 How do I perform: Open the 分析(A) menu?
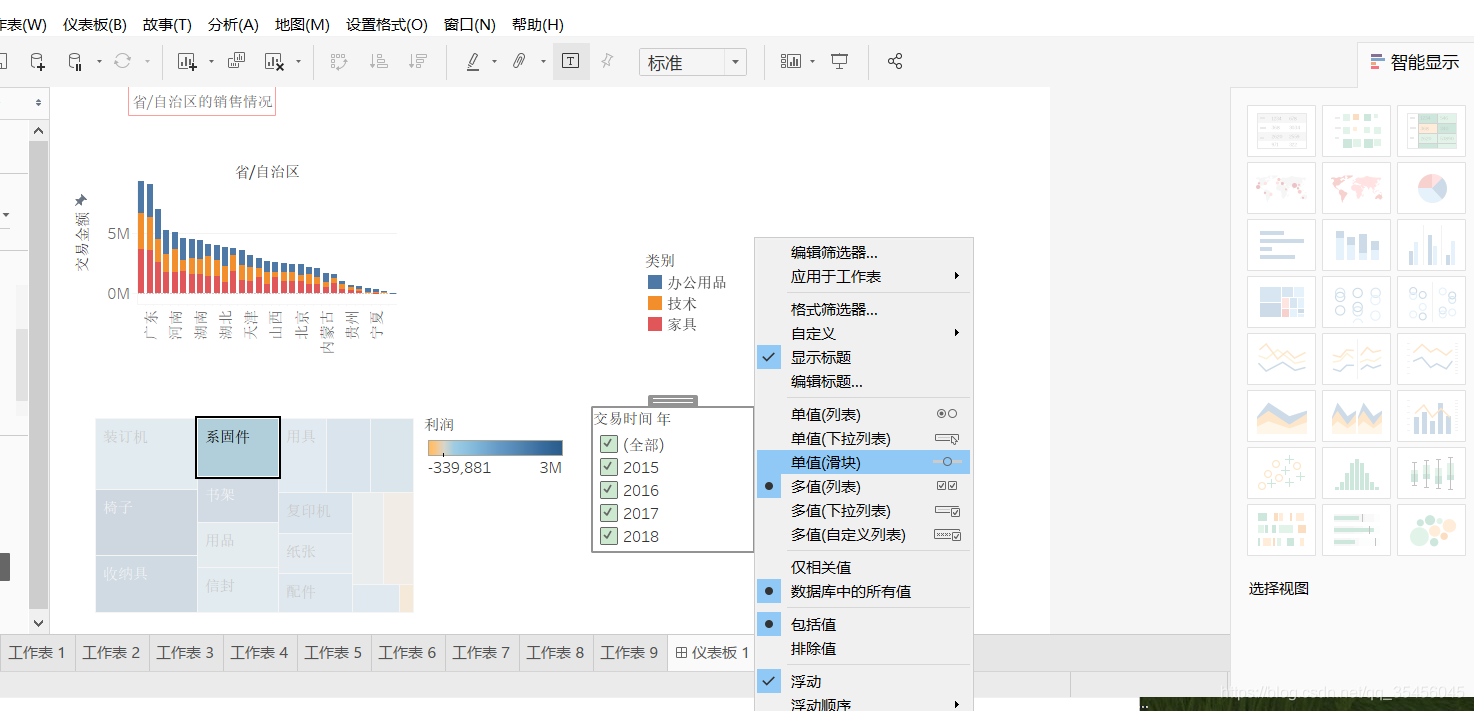233,24
